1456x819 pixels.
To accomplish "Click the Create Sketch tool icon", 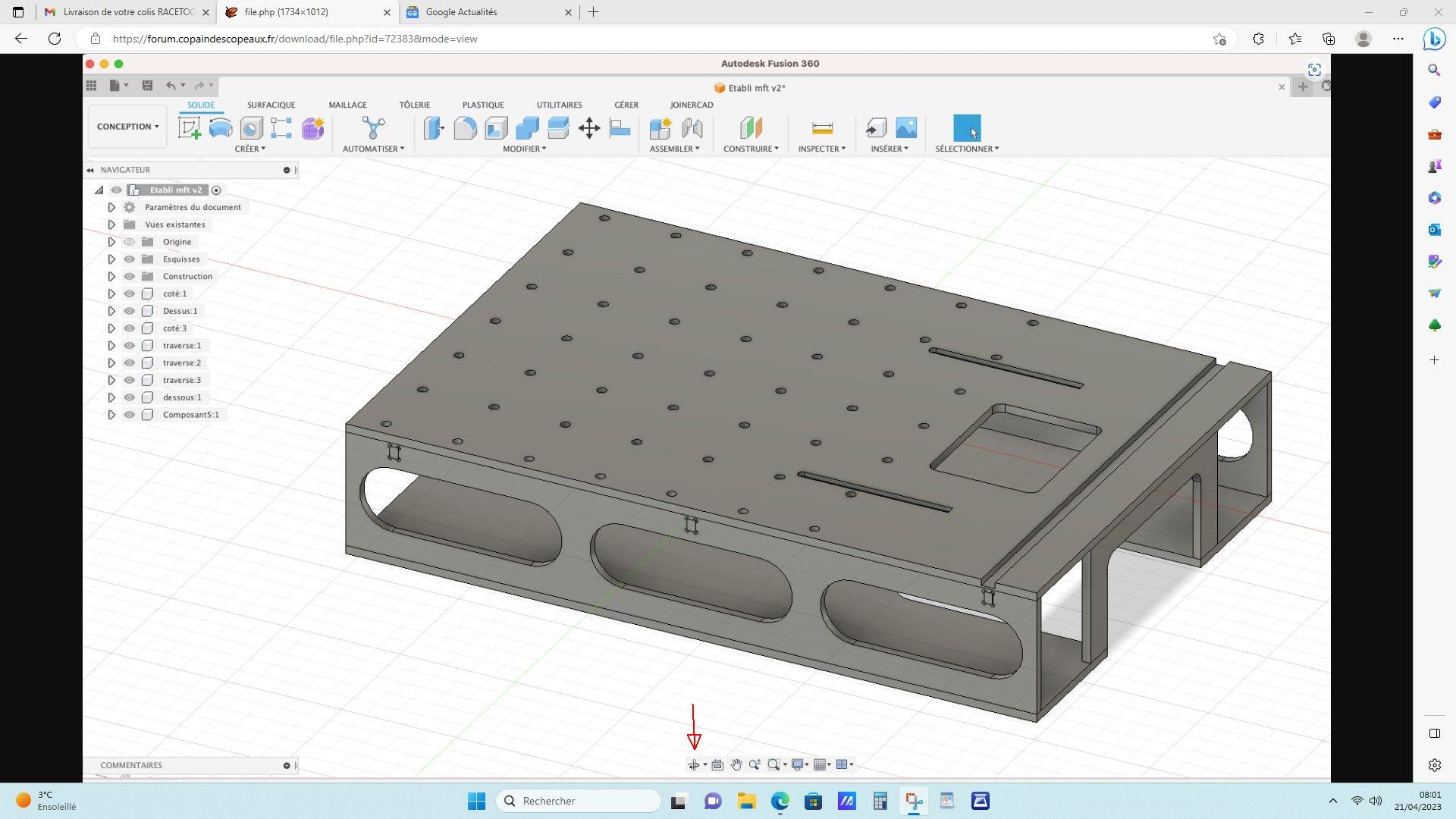I will (x=190, y=128).
